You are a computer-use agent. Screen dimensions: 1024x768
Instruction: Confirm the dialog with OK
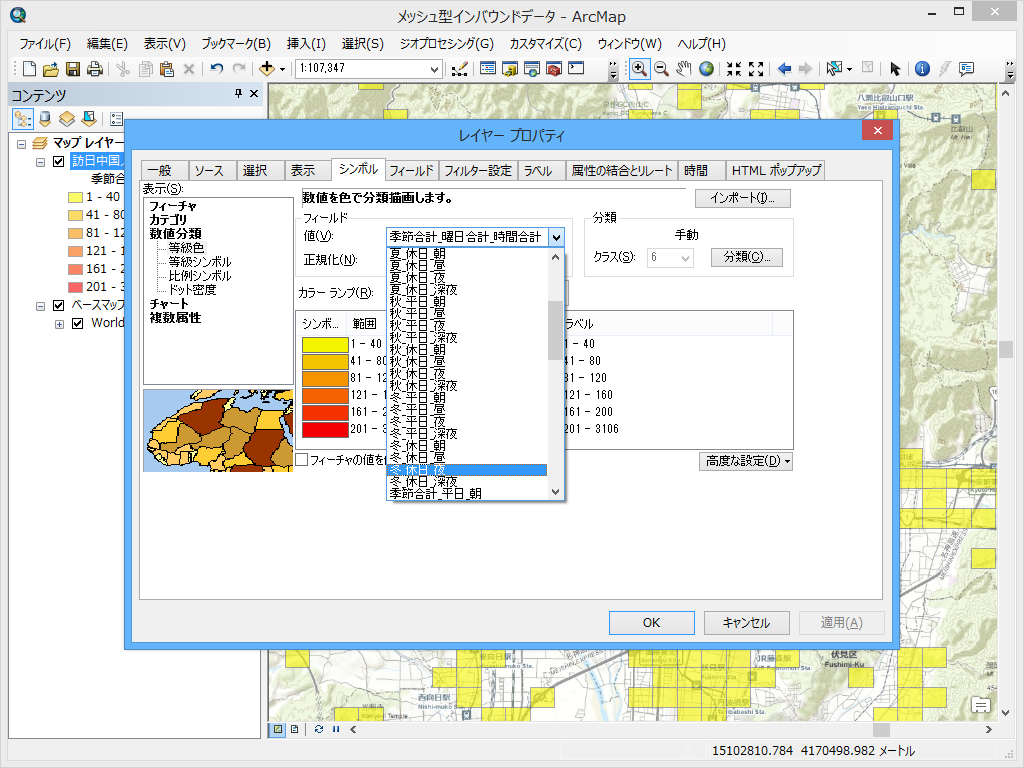pos(652,623)
